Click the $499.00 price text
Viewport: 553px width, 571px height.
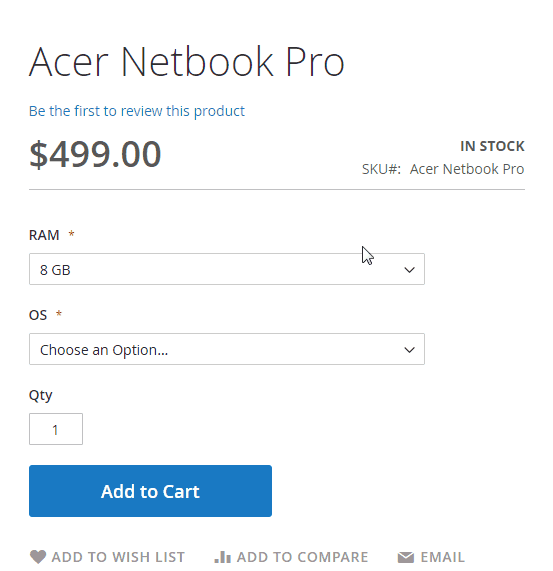95,154
